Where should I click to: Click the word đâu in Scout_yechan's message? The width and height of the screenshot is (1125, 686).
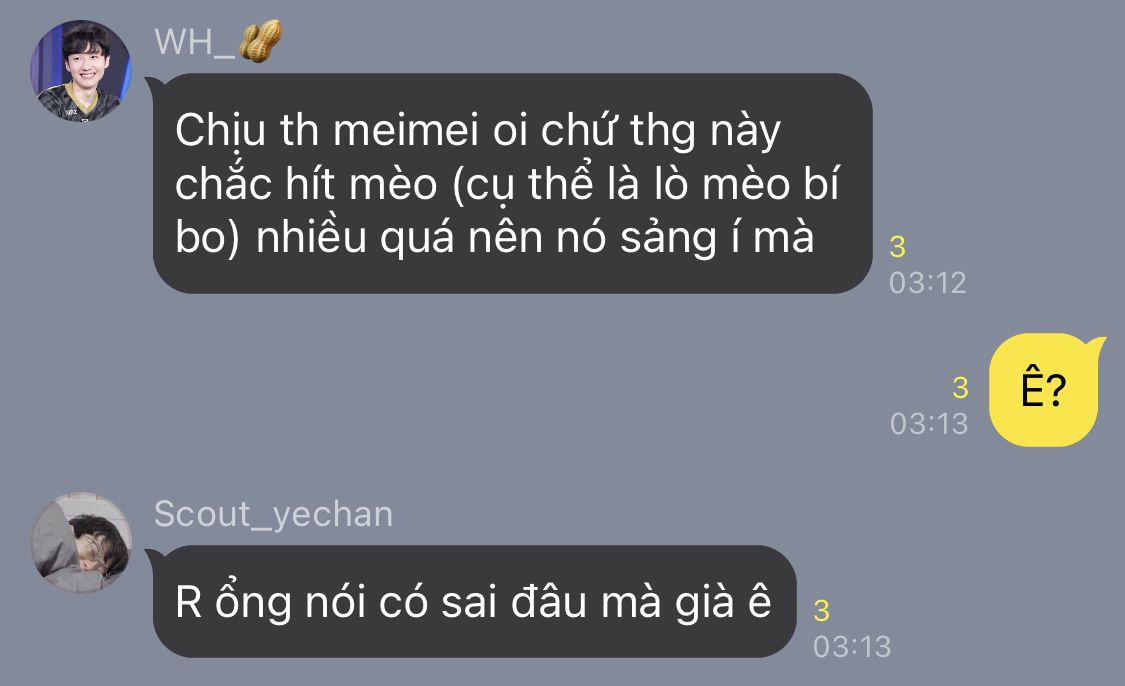pos(548,601)
